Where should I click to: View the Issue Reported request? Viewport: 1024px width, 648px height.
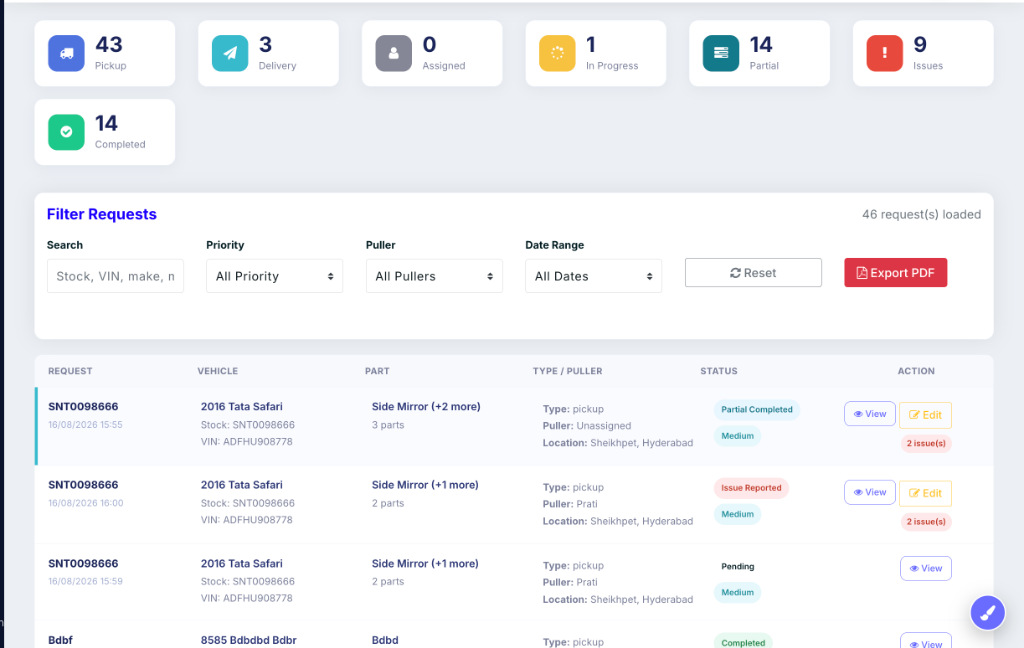coord(870,493)
